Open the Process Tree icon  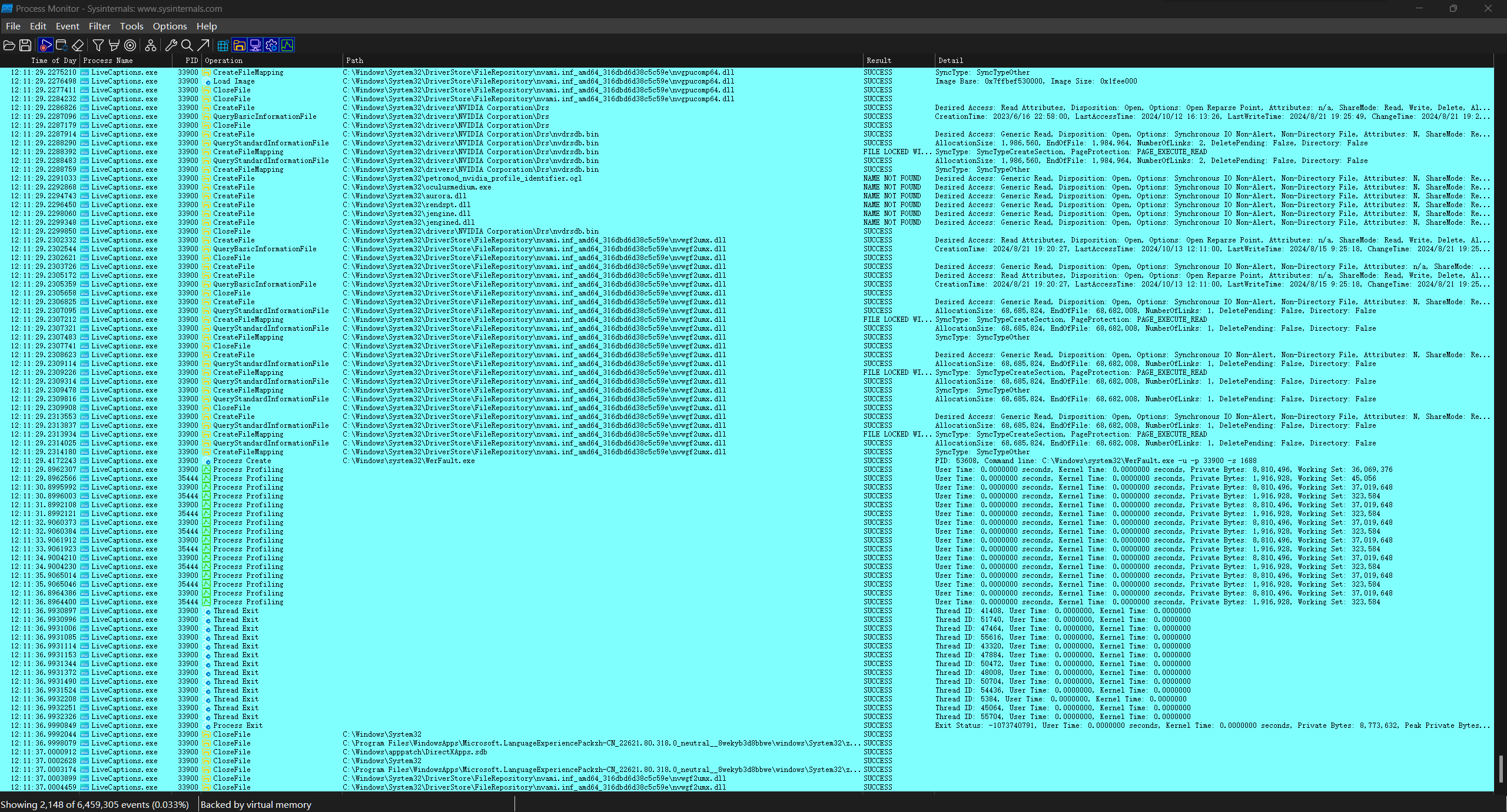click(x=151, y=45)
